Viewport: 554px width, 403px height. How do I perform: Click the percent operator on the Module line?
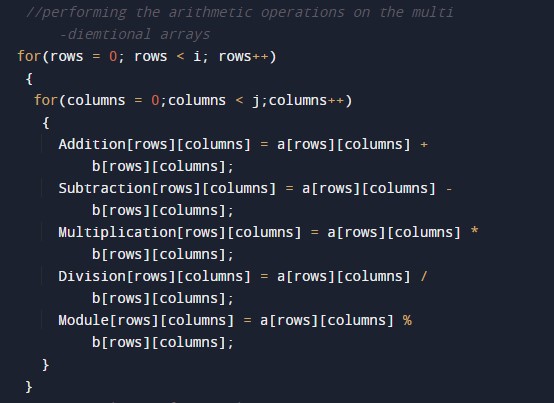pyautogui.click(x=407, y=320)
